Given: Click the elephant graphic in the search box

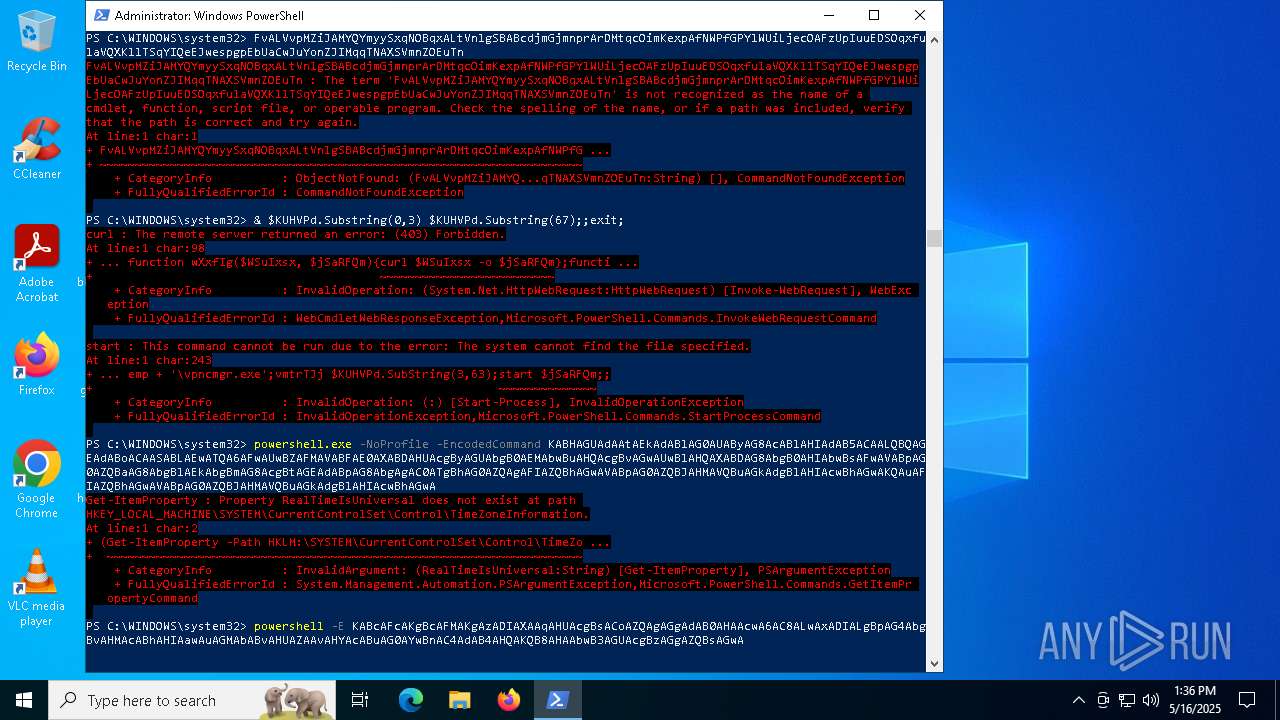Looking at the screenshot, I should pyautogui.click(x=296, y=701).
